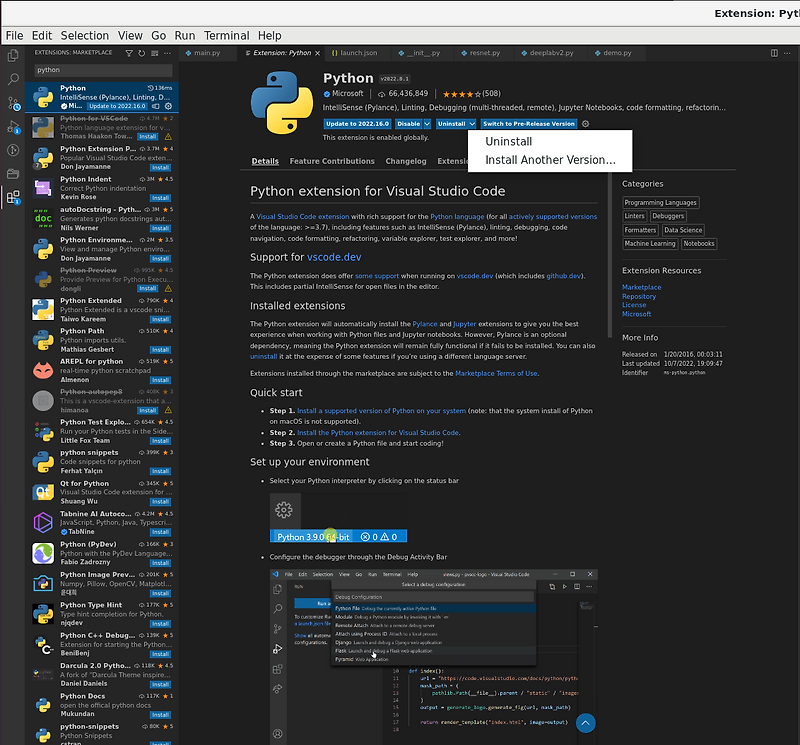Open the Marketplace link under Extension Resources
Viewport: 800px width, 745px height.
click(641, 286)
